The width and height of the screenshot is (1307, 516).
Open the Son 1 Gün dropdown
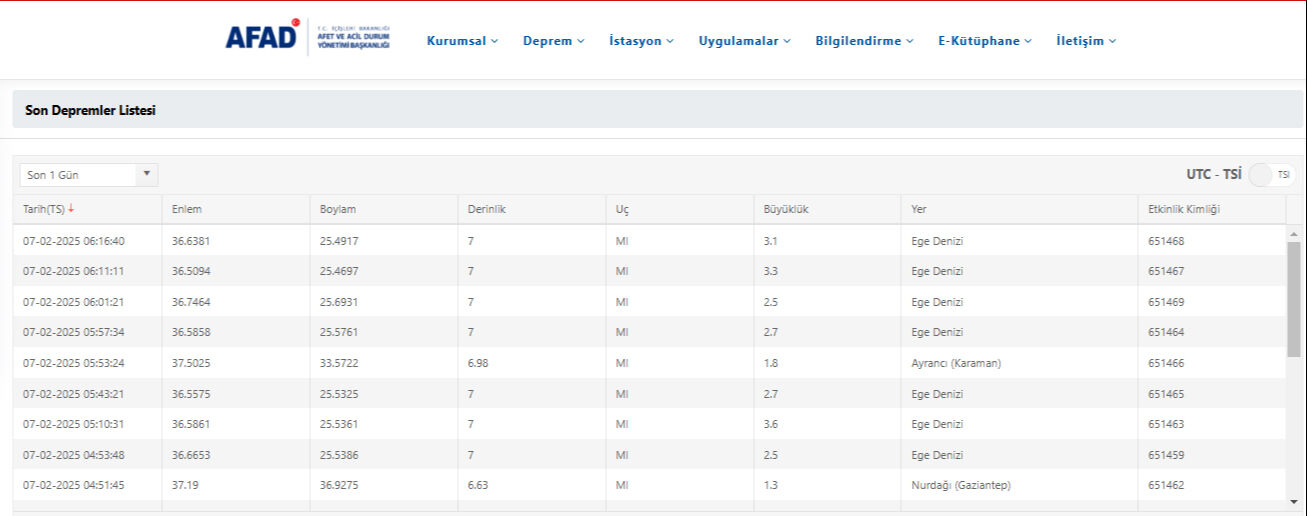click(88, 175)
